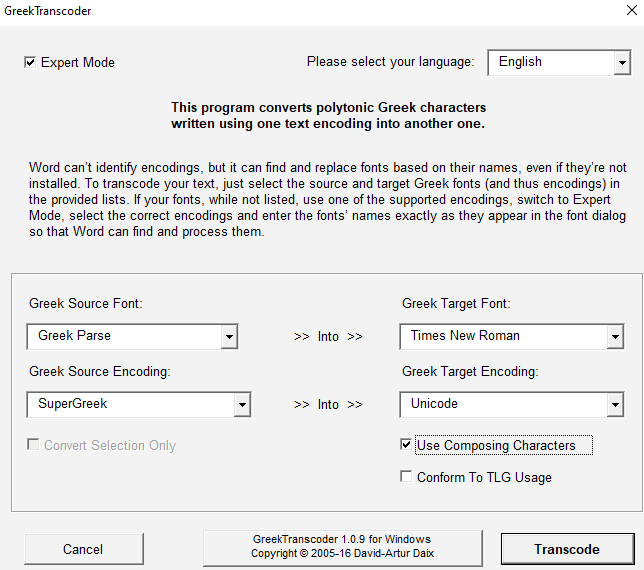
Task: Open the Greek Source Encoding dropdown arrow
Action: point(241,405)
